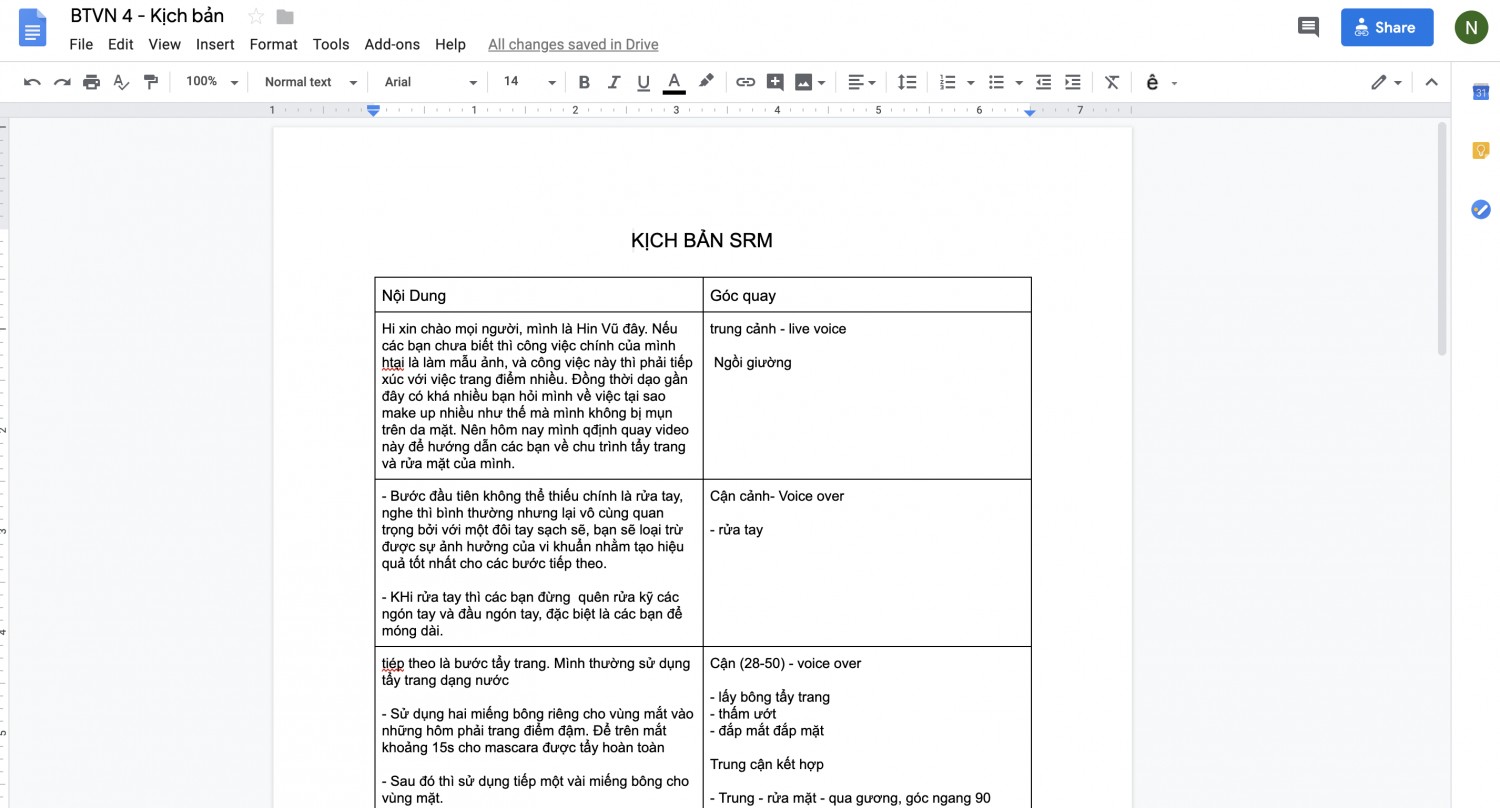This screenshot has height=808, width=1500.
Task: Open Google Tasks side panel
Action: pos(1481,209)
